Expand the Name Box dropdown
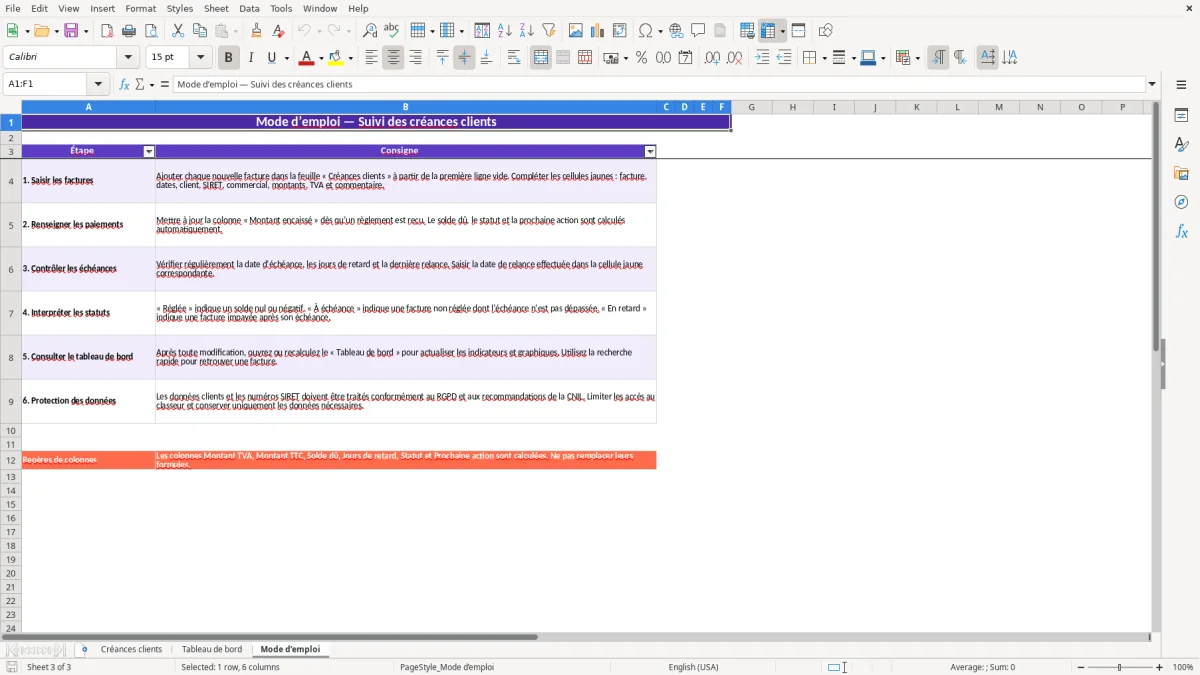This screenshot has width=1200, height=675. (98, 85)
